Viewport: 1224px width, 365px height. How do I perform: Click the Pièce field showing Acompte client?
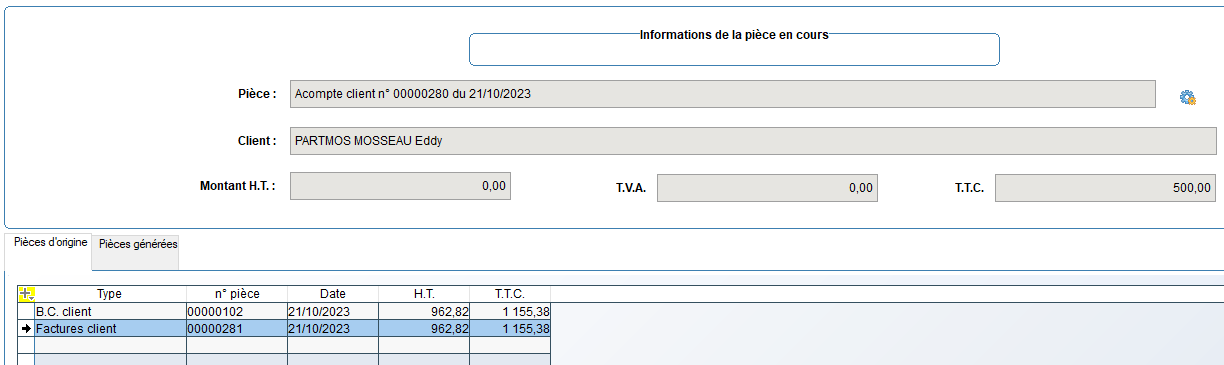(x=722, y=94)
